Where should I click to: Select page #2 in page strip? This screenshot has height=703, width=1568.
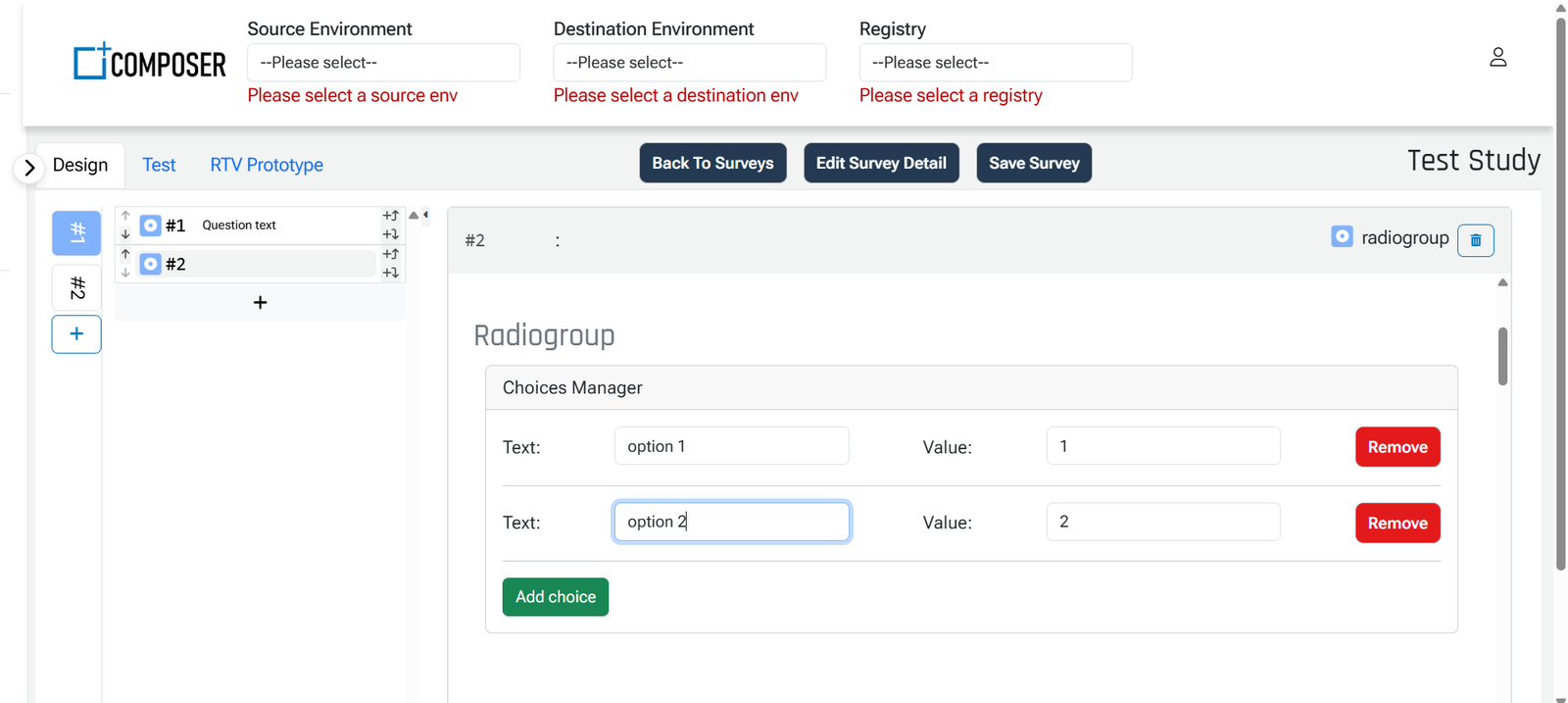pos(76,288)
